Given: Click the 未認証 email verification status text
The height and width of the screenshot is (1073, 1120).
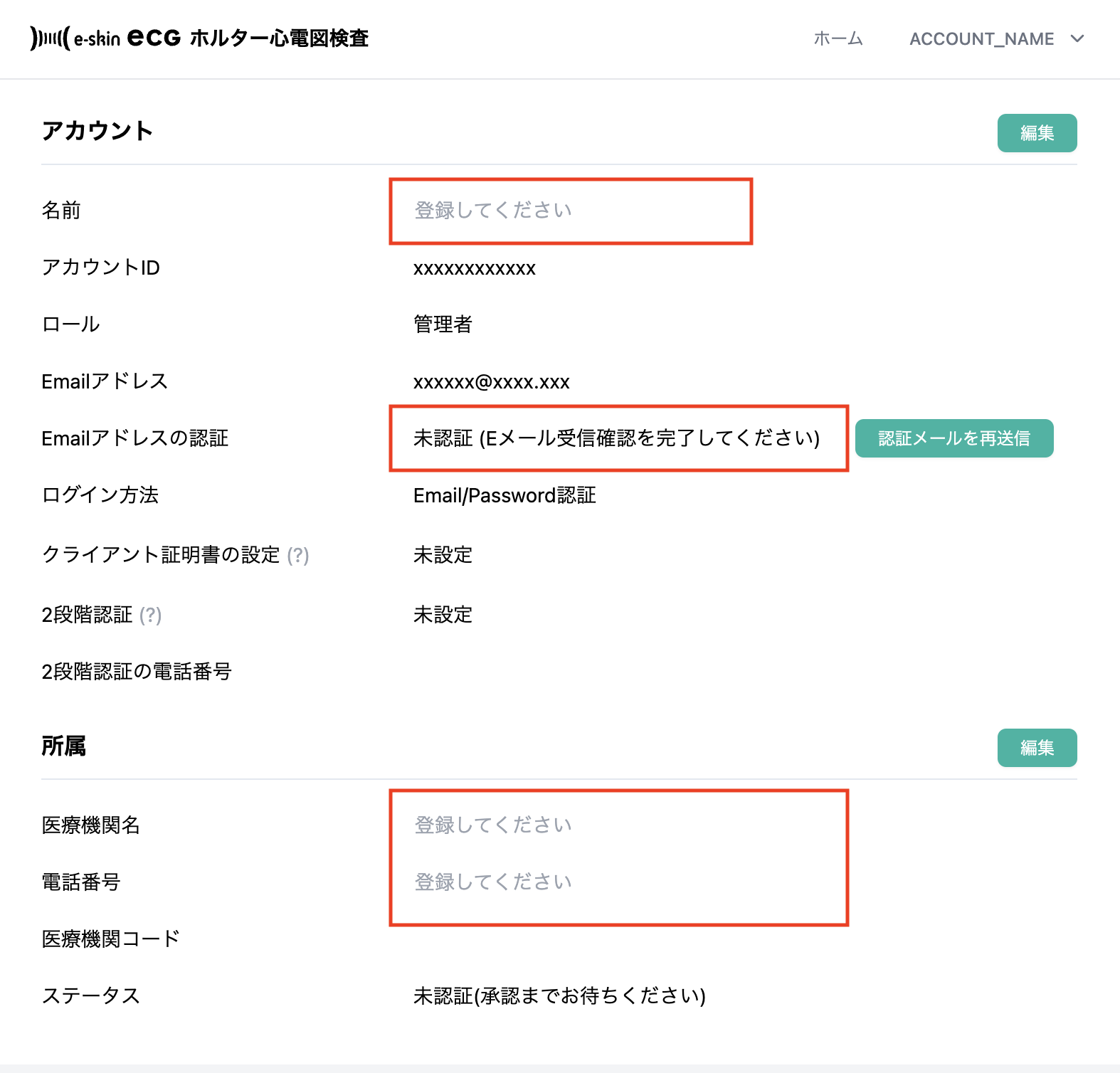Looking at the screenshot, I should click(x=616, y=438).
